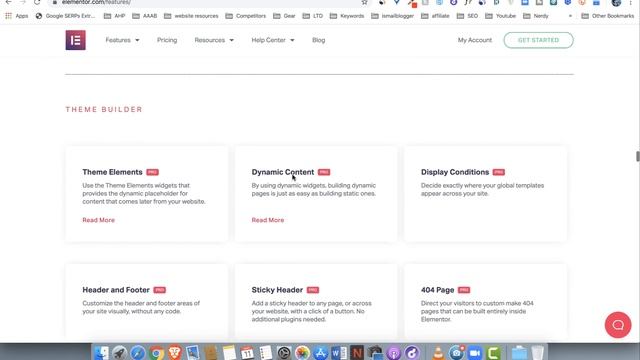Screen dimensions: 640x360
Task: Open the ismailblogger bookmark folder
Action: pos(393,16)
